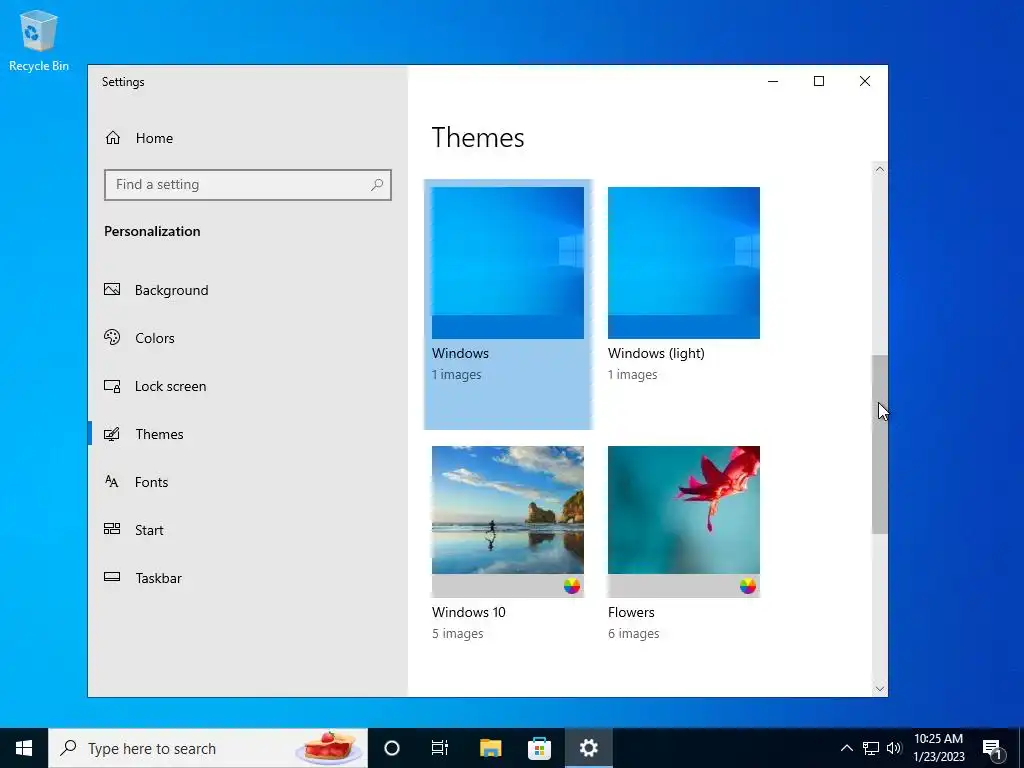
Task: Show hidden system tray icons
Action: coord(846,748)
